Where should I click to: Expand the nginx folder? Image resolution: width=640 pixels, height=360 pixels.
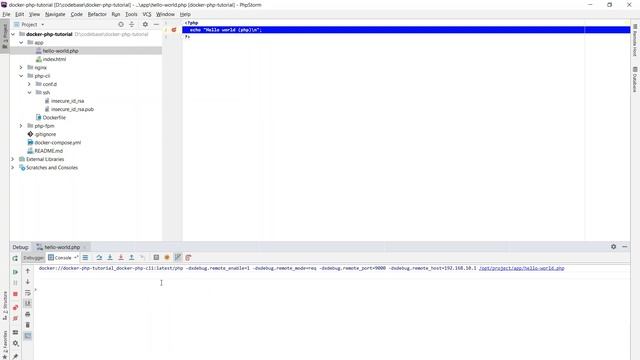21,67
